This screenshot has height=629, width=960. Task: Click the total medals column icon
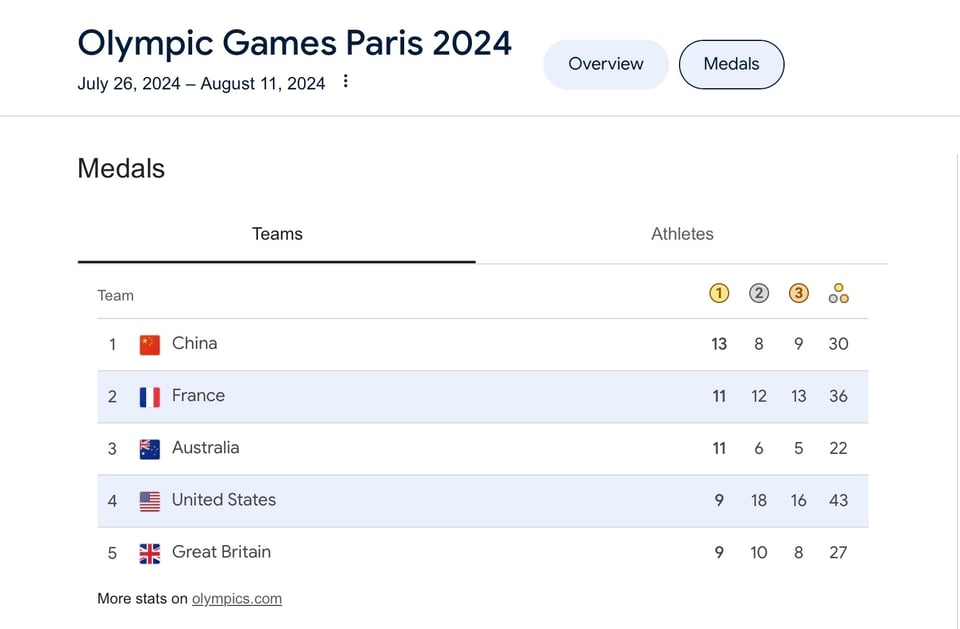coord(838,294)
